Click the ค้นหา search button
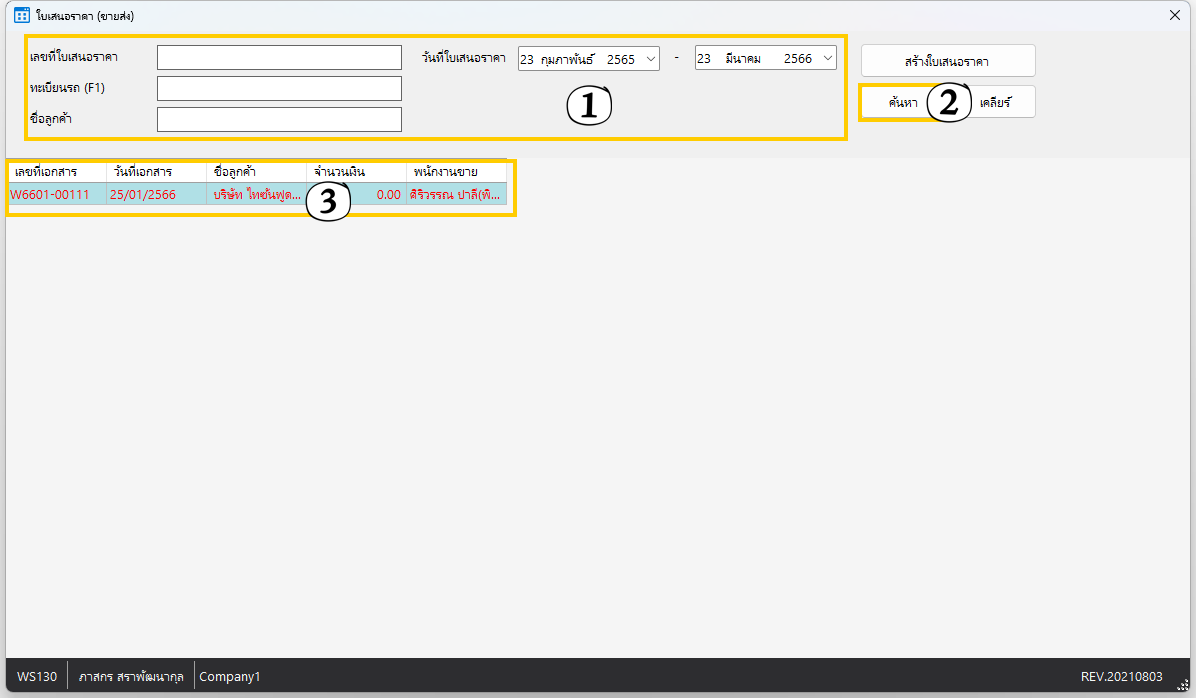Image resolution: width=1196 pixels, height=698 pixels. (902, 103)
